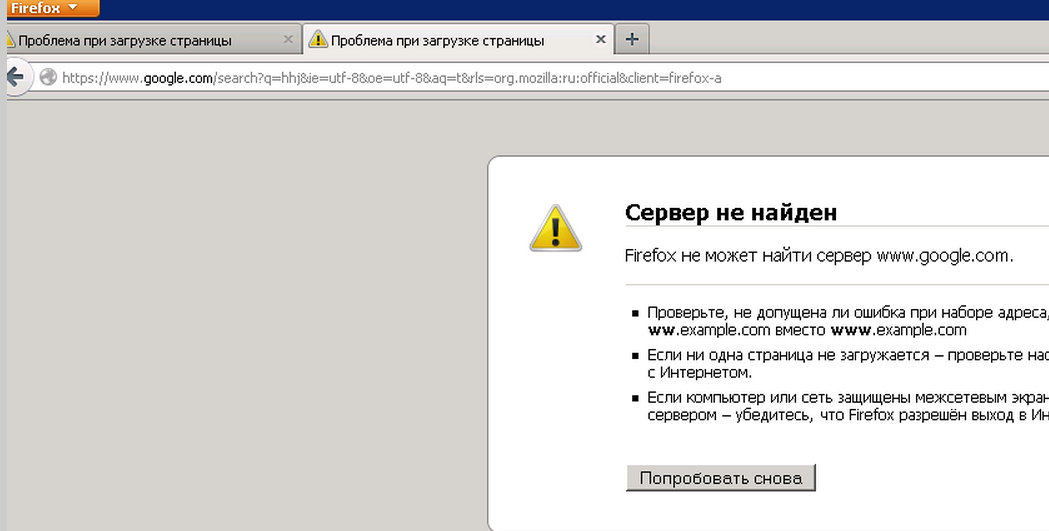
Task: Click the 'Сервер не найден' heading
Action: point(731,213)
